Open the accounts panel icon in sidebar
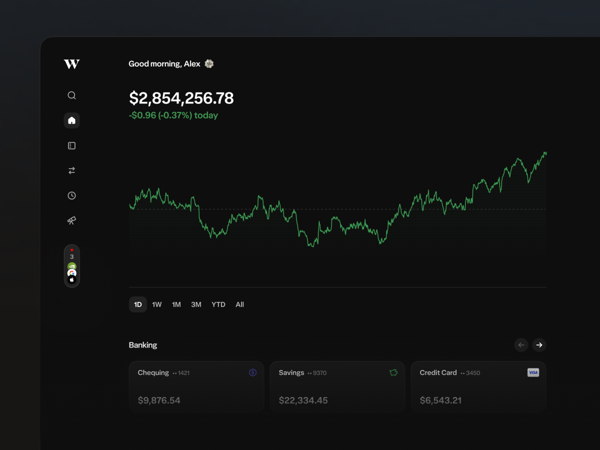 pos(71,146)
